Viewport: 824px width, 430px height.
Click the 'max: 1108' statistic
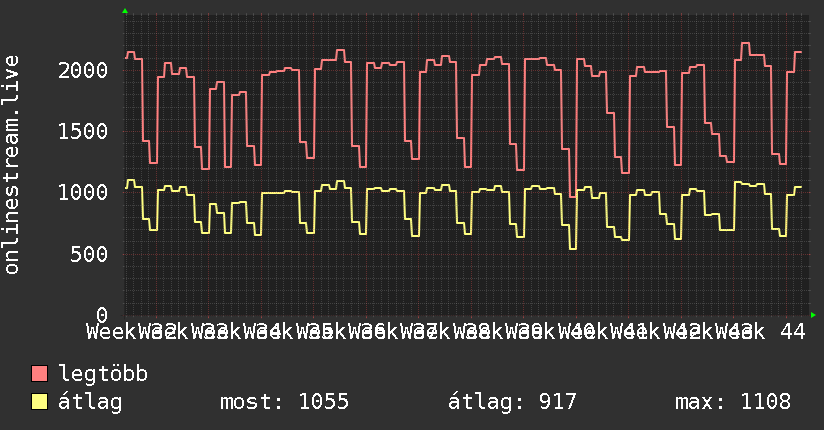(x=733, y=402)
